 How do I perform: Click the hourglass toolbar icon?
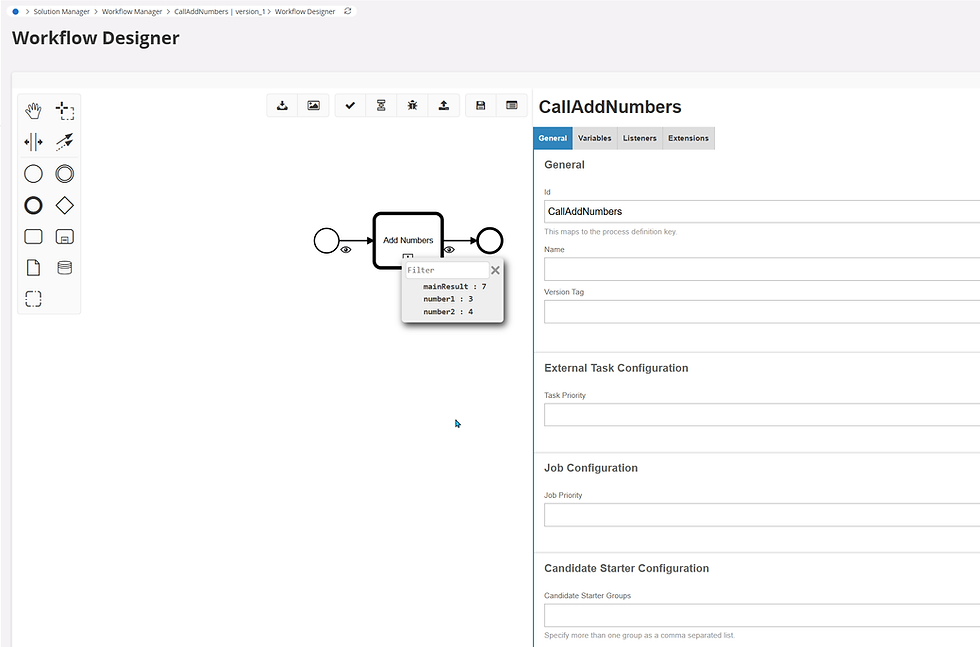click(381, 106)
